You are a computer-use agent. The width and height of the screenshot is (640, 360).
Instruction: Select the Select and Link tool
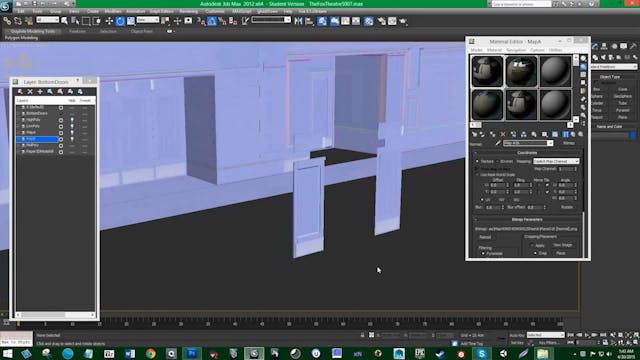click(x=7, y=21)
